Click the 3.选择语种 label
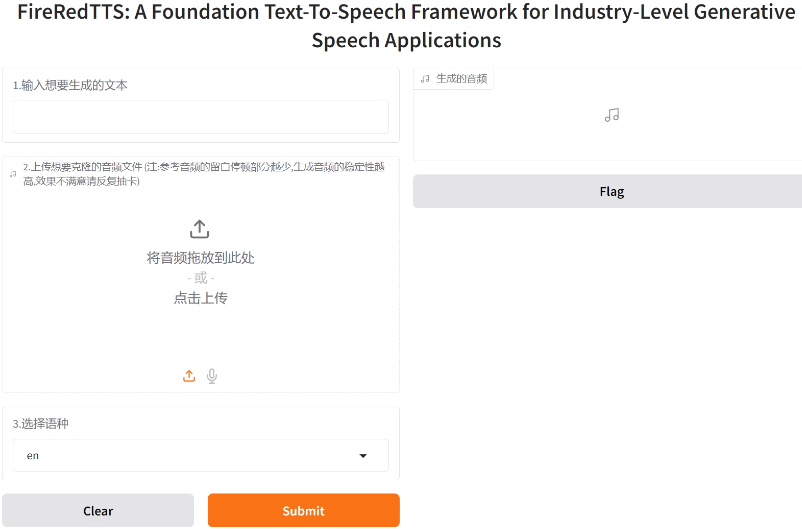The image size is (802, 529). pyautogui.click(x=41, y=424)
